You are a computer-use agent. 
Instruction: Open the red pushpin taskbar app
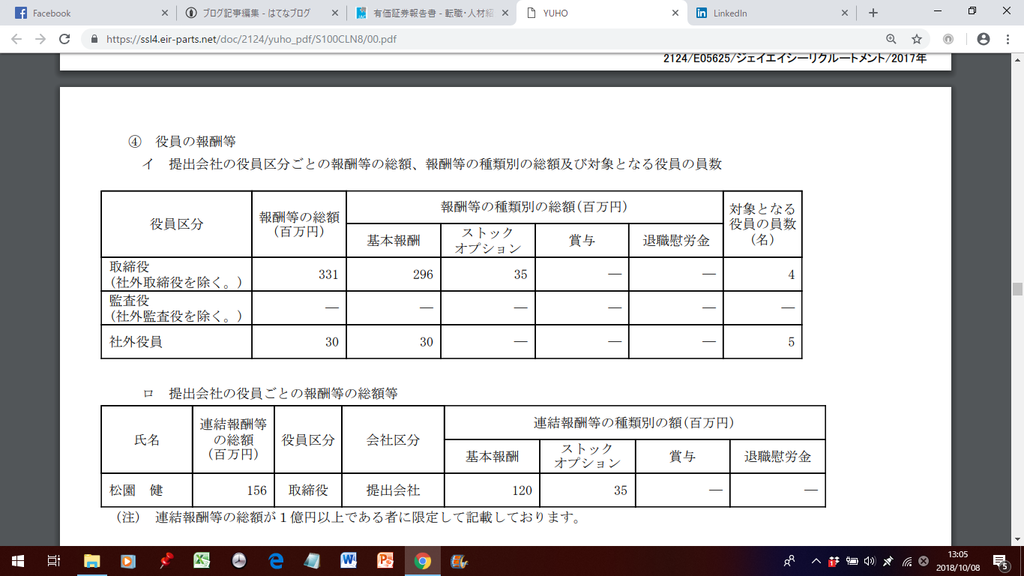click(x=165, y=561)
